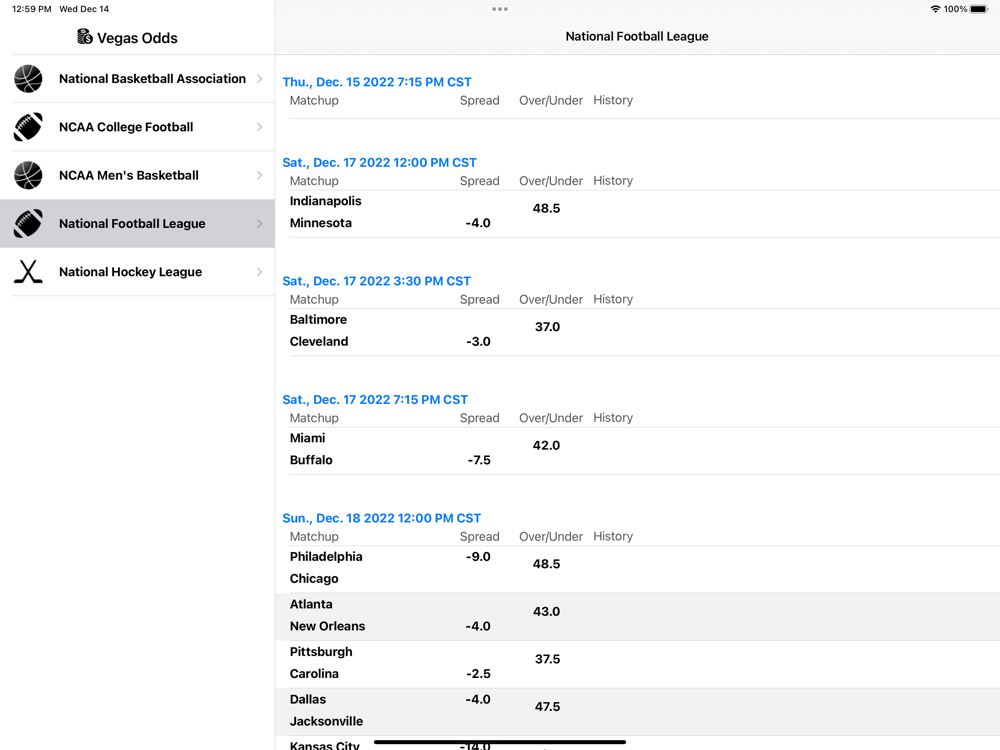Open National Hockey League odds

(x=137, y=272)
